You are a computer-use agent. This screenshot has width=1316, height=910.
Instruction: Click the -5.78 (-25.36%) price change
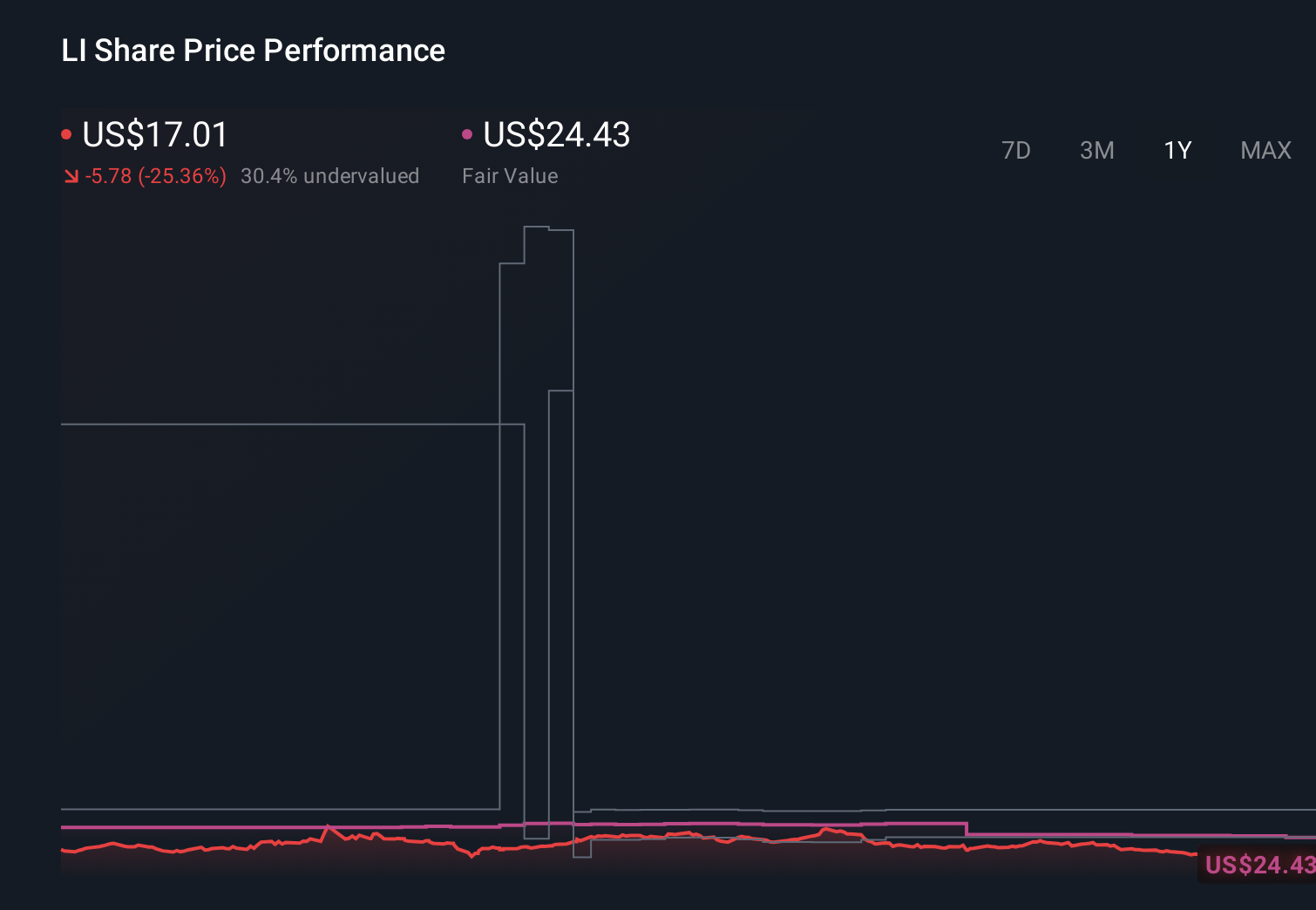click(x=156, y=176)
